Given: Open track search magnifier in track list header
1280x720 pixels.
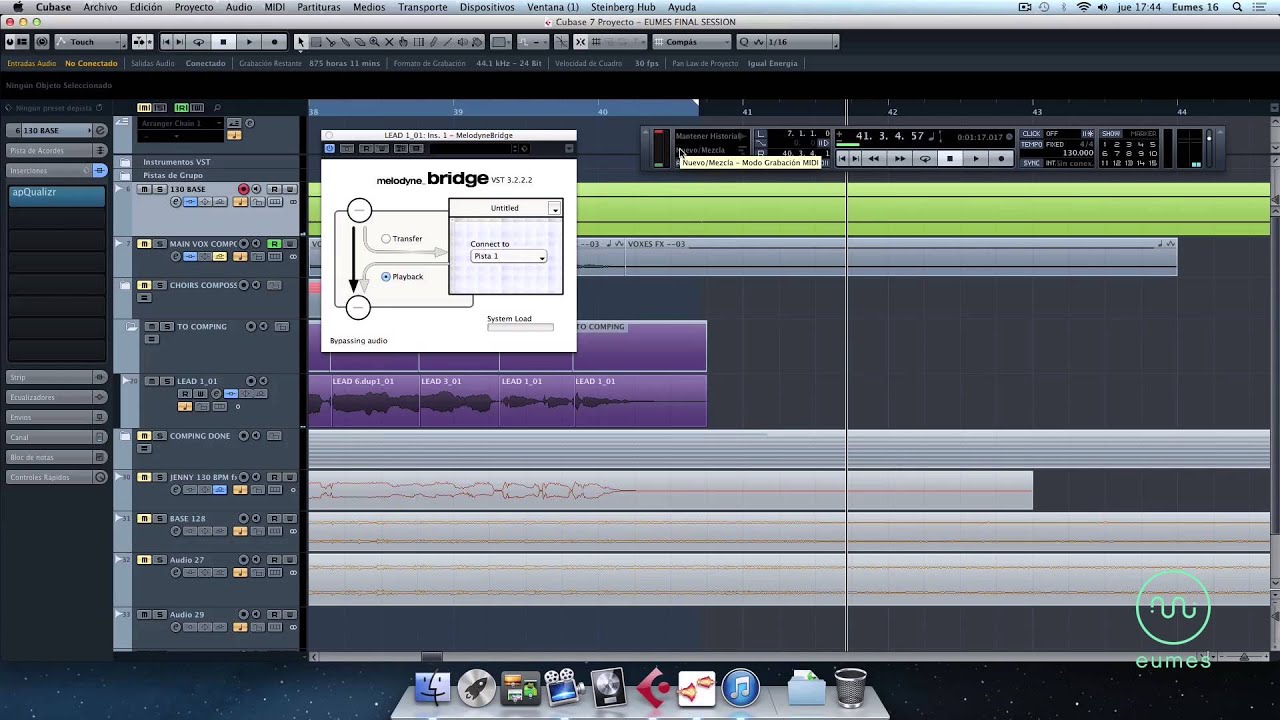Looking at the screenshot, I should coord(217,108).
